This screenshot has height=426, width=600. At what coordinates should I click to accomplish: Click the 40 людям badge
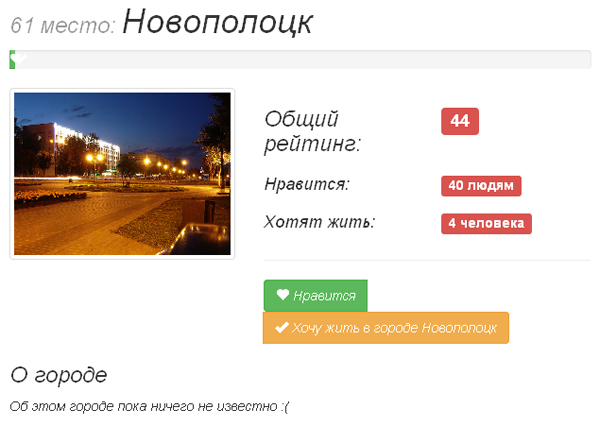tap(481, 186)
